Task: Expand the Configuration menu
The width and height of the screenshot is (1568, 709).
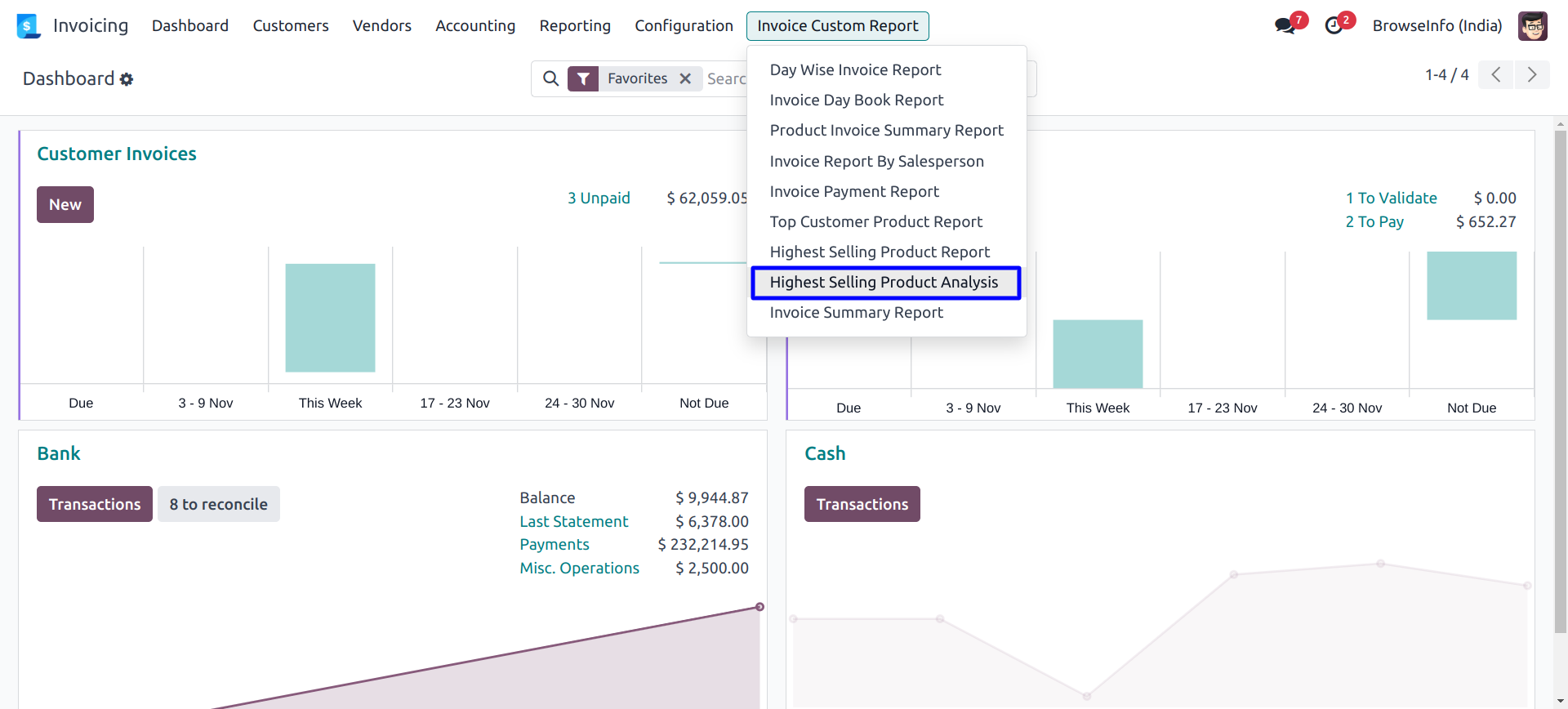Action: 684,26
